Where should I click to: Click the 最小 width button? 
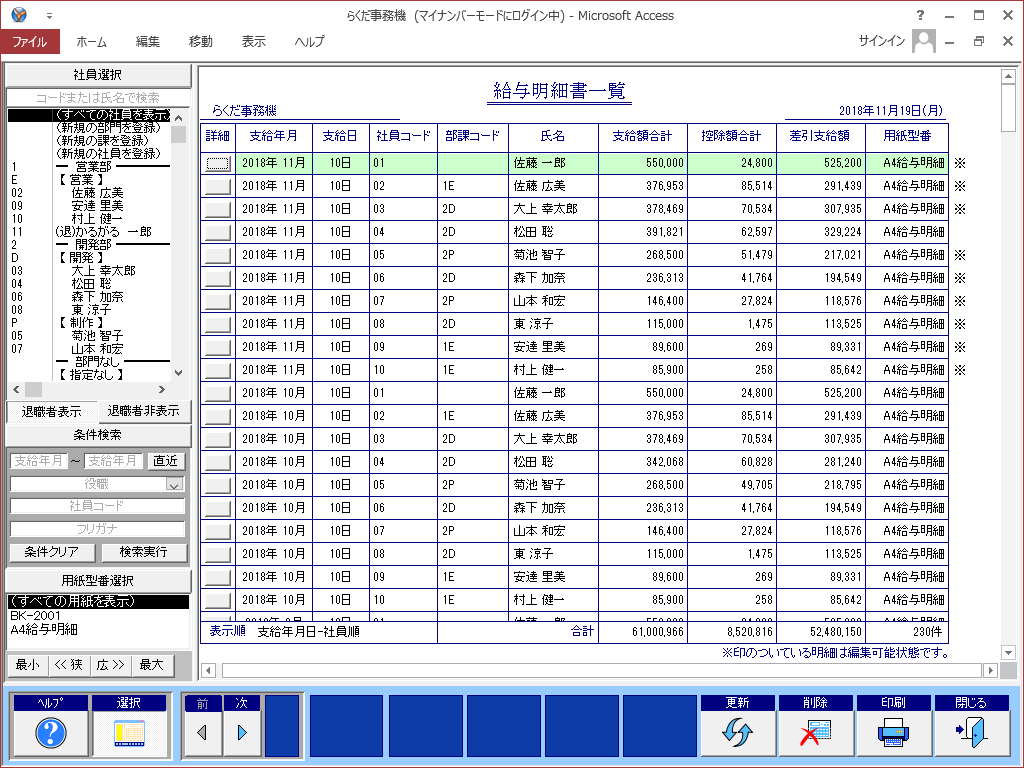point(27,665)
